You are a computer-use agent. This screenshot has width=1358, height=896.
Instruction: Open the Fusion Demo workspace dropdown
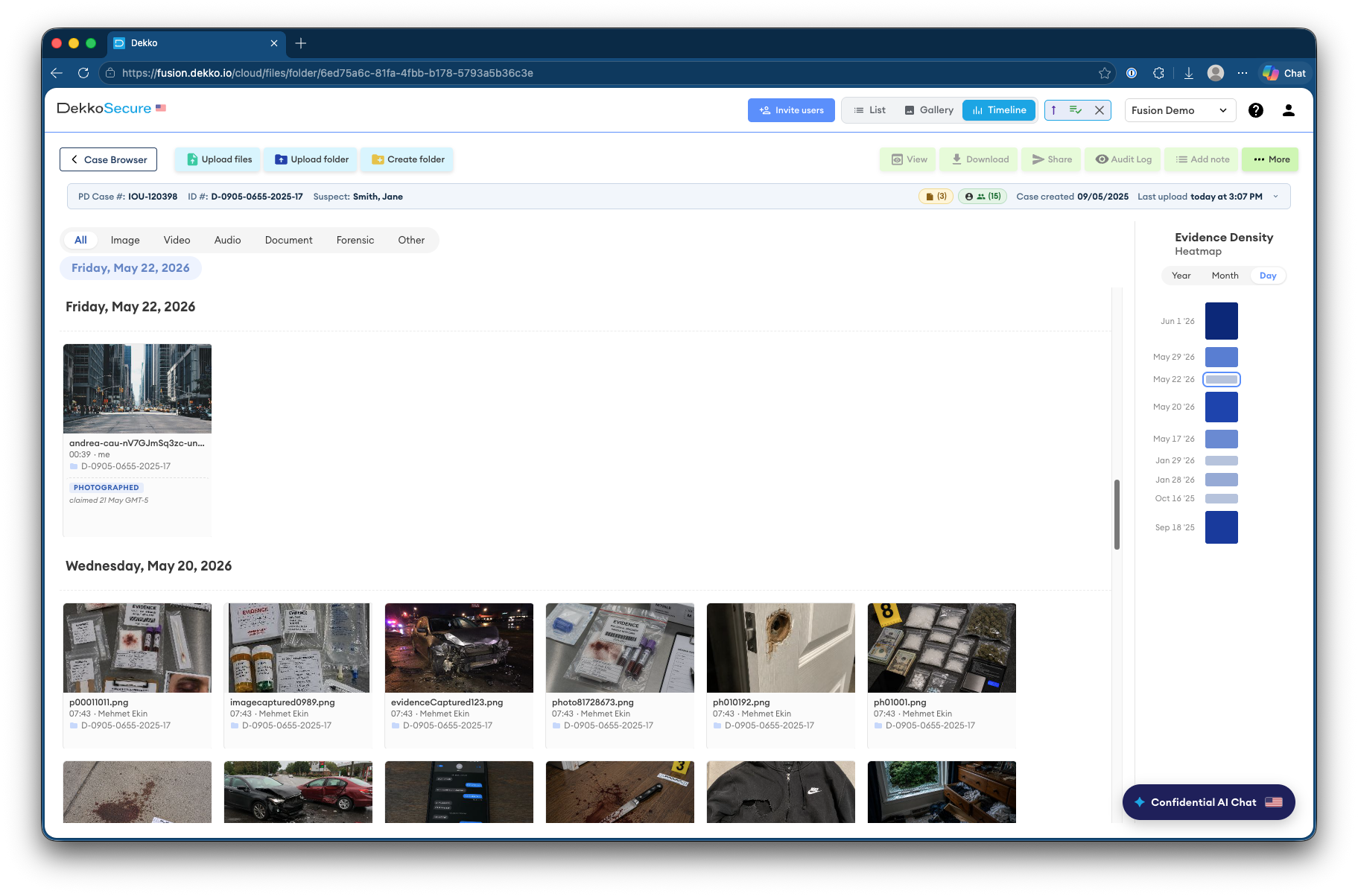(x=1180, y=110)
